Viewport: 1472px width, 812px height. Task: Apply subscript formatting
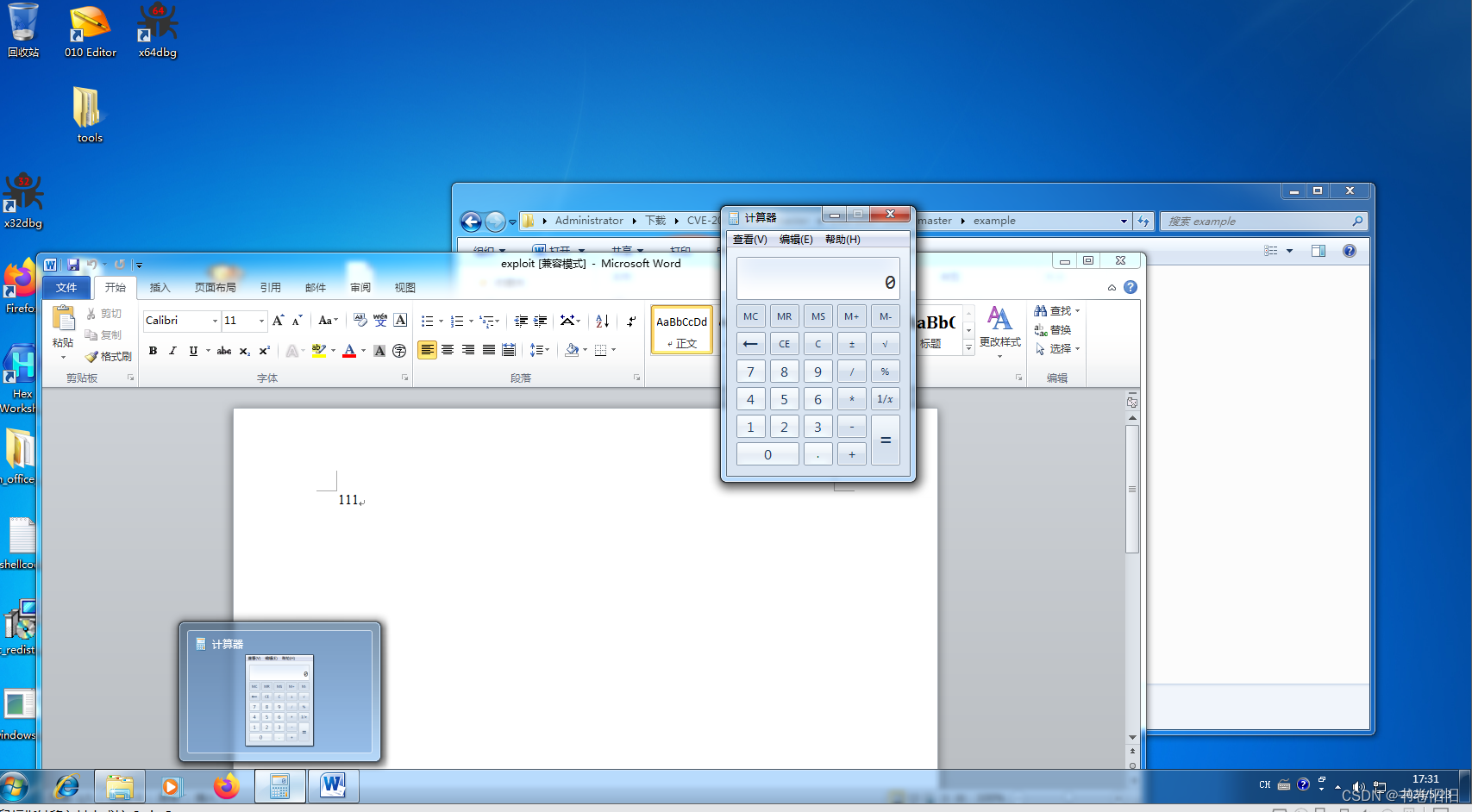point(244,351)
